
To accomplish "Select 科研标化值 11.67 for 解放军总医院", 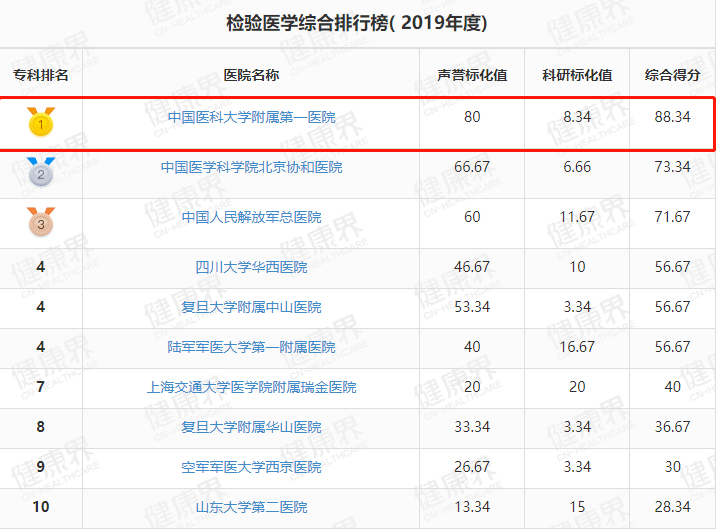I will [577, 216].
